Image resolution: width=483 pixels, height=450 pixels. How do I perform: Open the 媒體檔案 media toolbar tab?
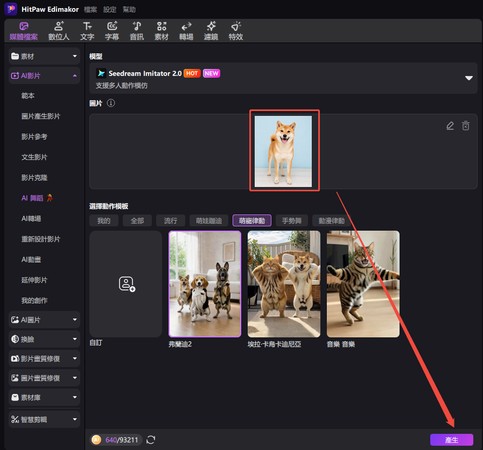click(x=23, y=31)
